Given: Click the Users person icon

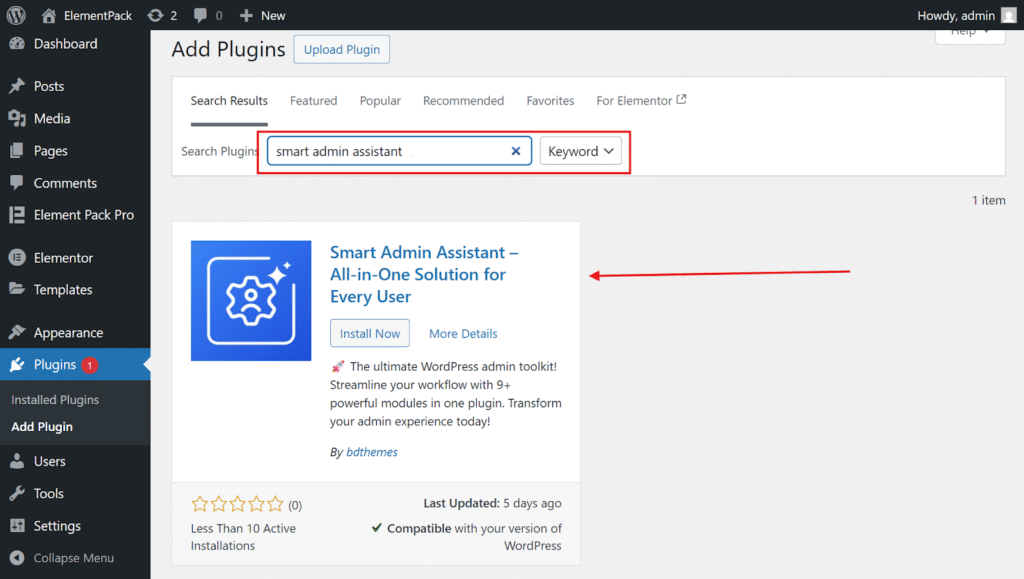Looking at the screenshot, I should (17, 461).
